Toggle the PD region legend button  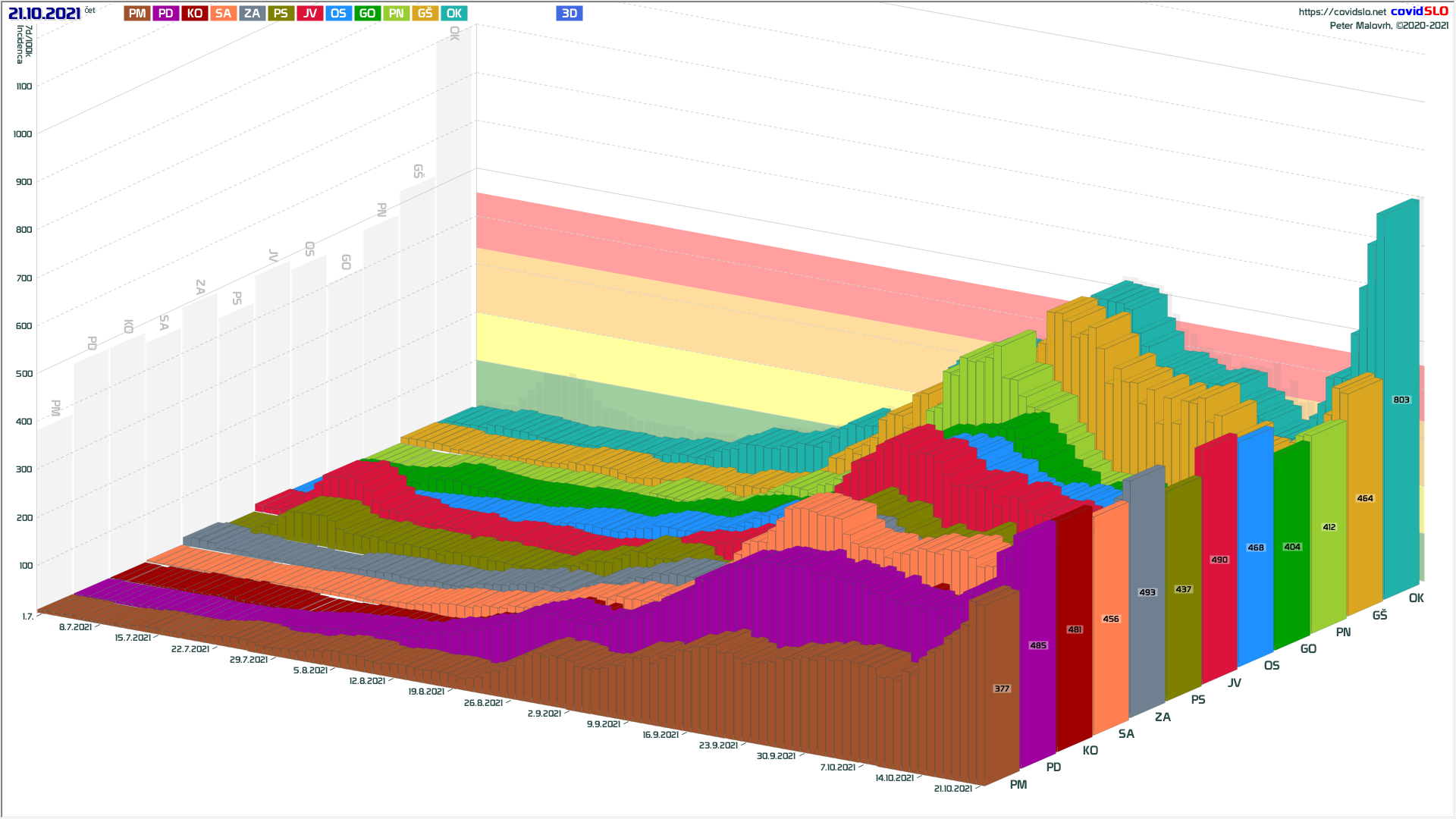tap(166, 14)
